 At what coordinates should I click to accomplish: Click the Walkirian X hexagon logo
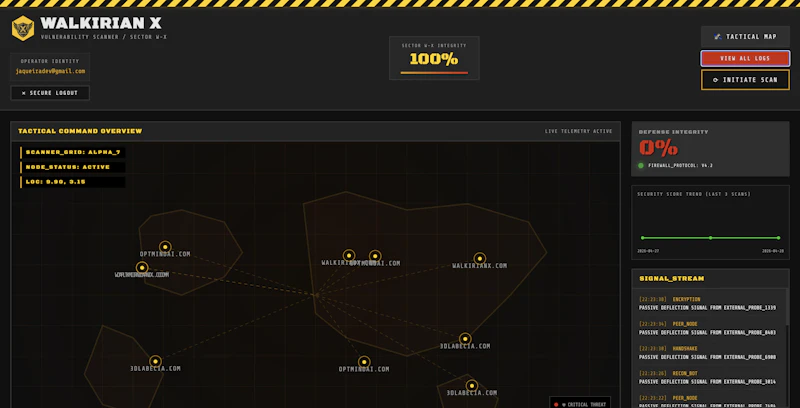pyautogui.click(x=23, y=28)
